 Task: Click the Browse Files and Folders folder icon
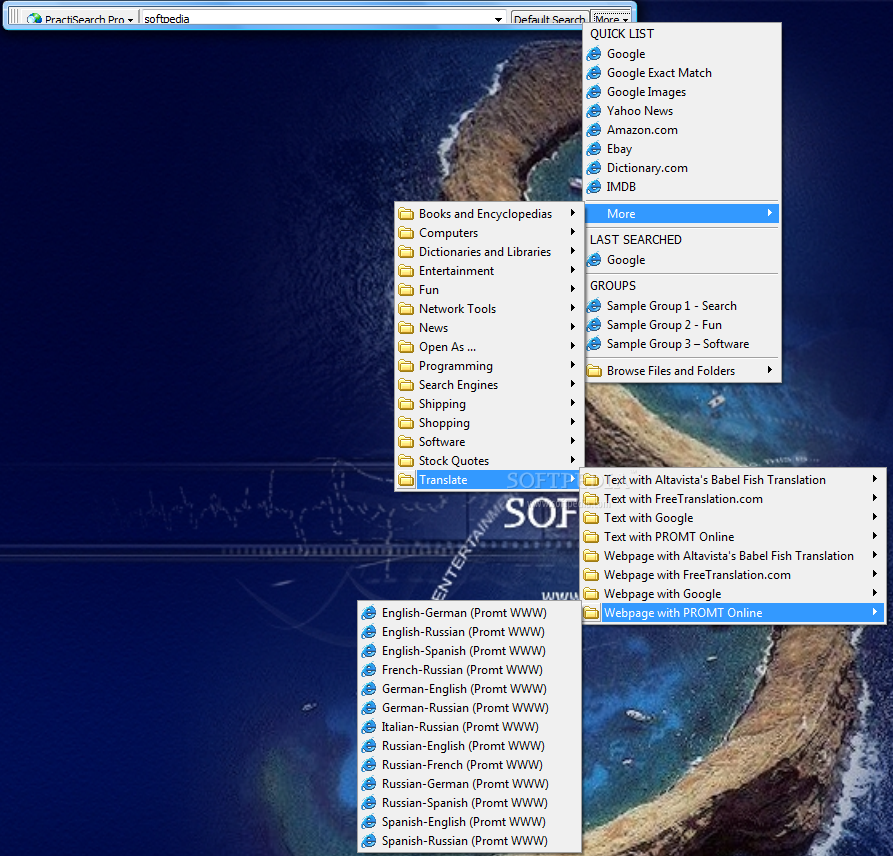[595, 371]
